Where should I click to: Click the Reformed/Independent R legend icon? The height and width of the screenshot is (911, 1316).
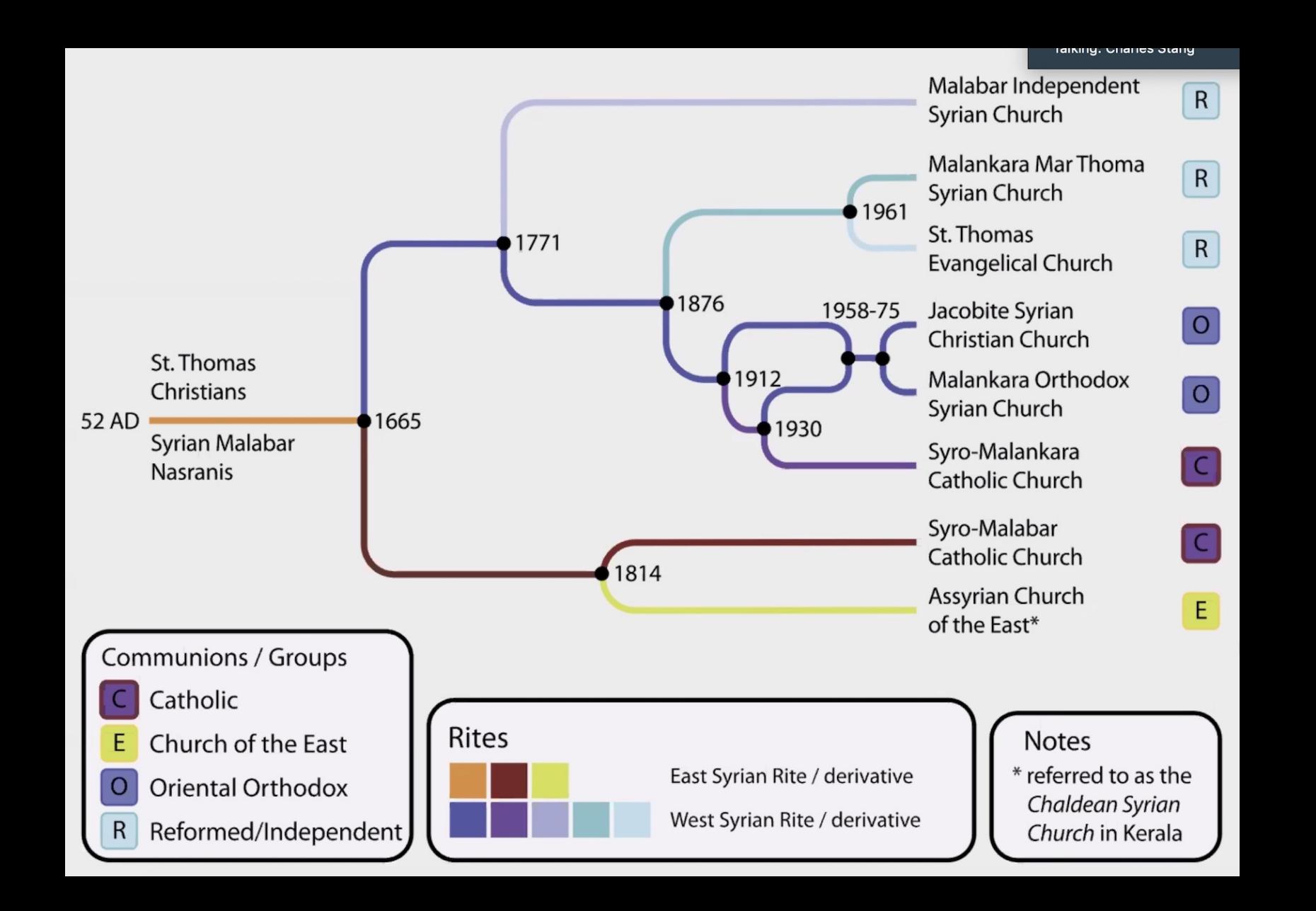[x=119, y=831]
